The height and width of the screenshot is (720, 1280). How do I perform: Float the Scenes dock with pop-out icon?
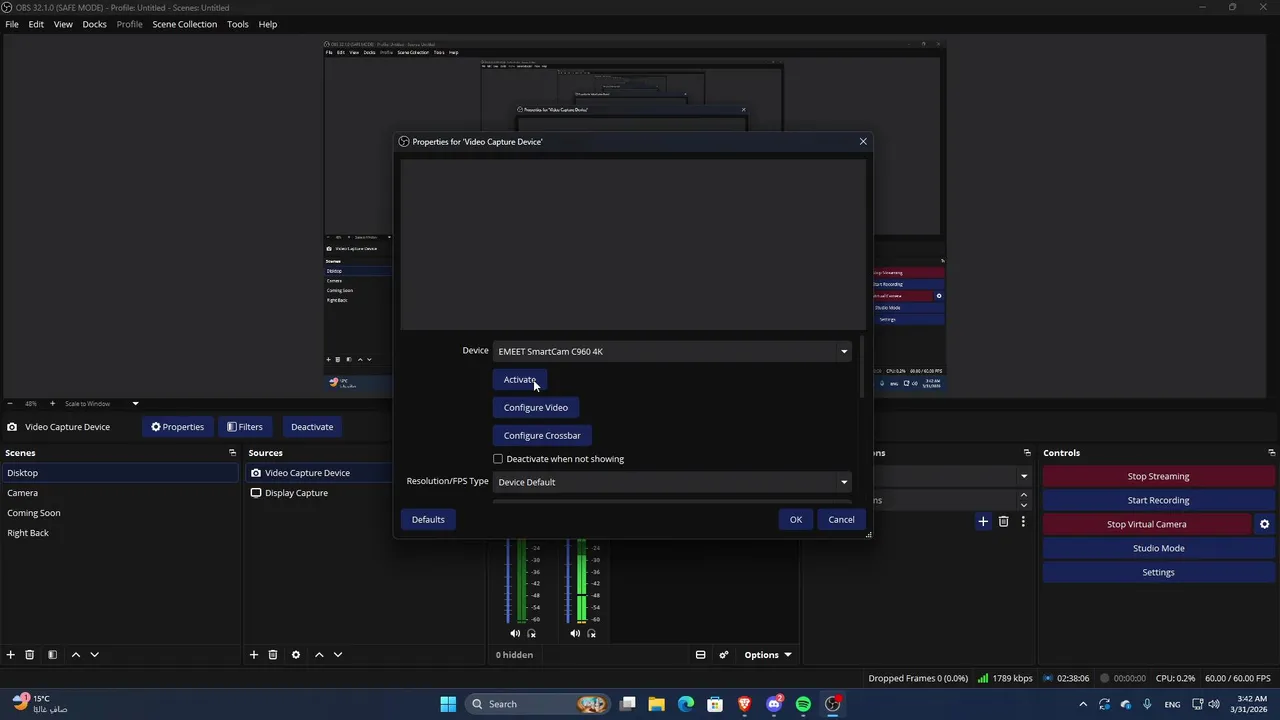pyautogui.click(x=232, y=453)
